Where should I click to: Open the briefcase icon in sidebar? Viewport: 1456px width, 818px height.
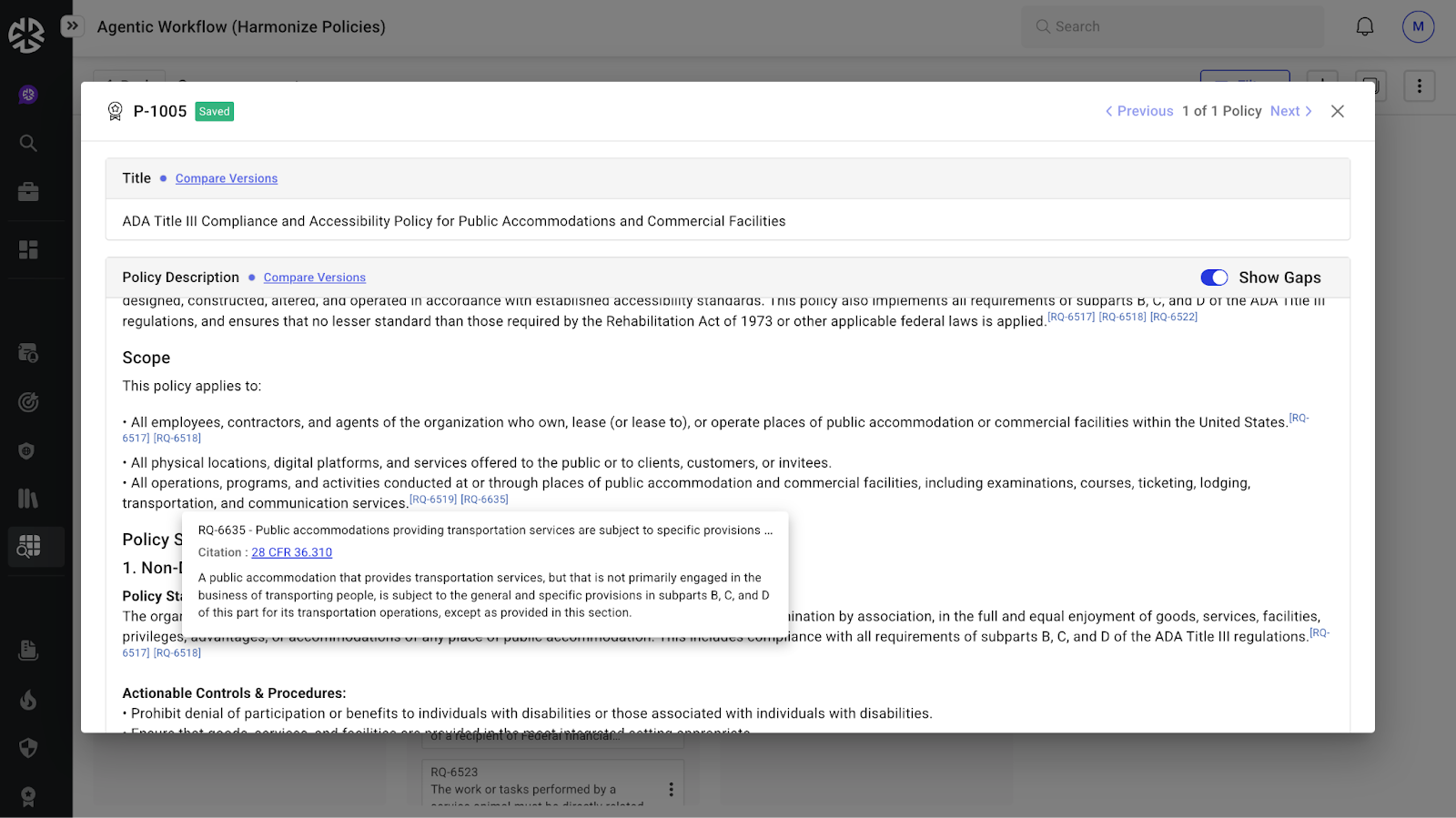click(x=28, y=192)
